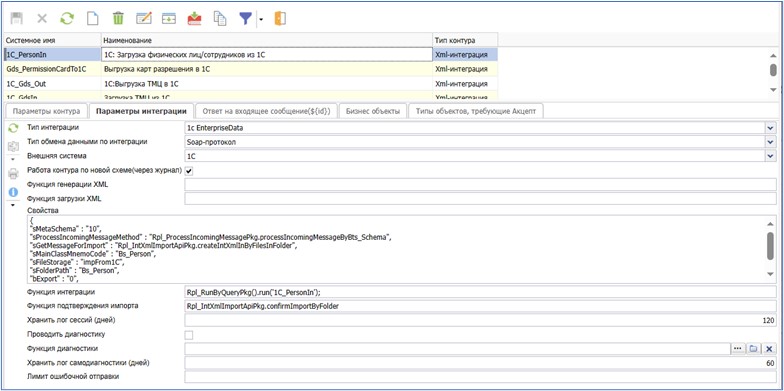This screenshot has height=391, width=784.
Task: Refresh integration parameters with side green arrows
Action: click(x=14, y=128)
